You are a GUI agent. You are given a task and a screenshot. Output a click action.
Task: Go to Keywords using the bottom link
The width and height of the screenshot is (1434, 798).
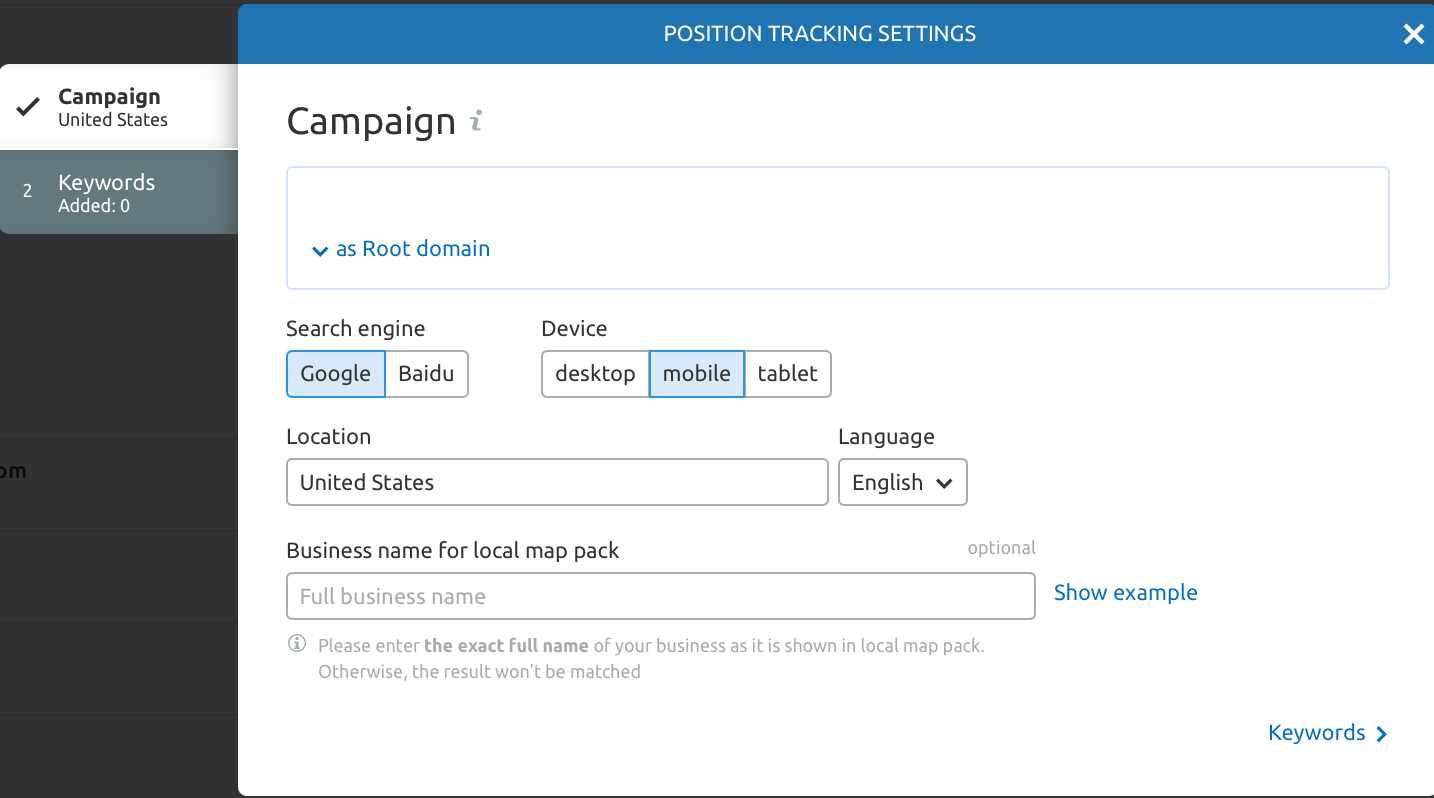1316,733
